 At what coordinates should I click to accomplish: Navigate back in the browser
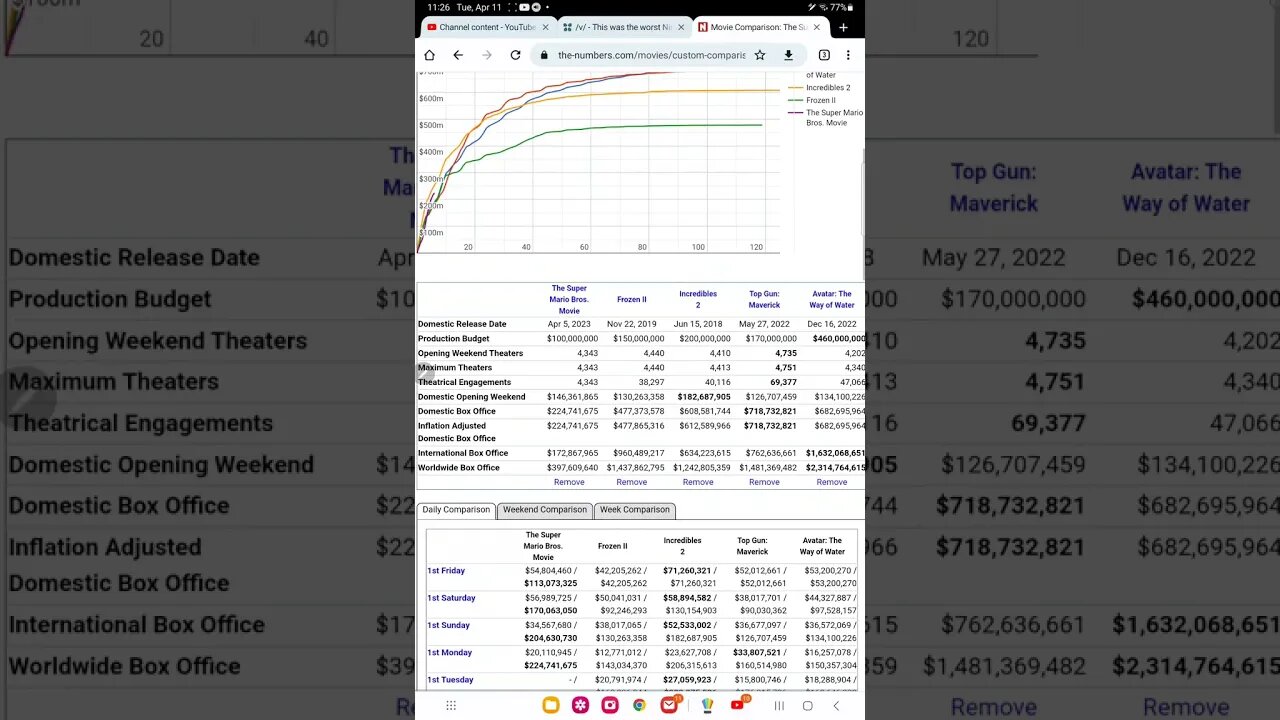coord(458,55)
